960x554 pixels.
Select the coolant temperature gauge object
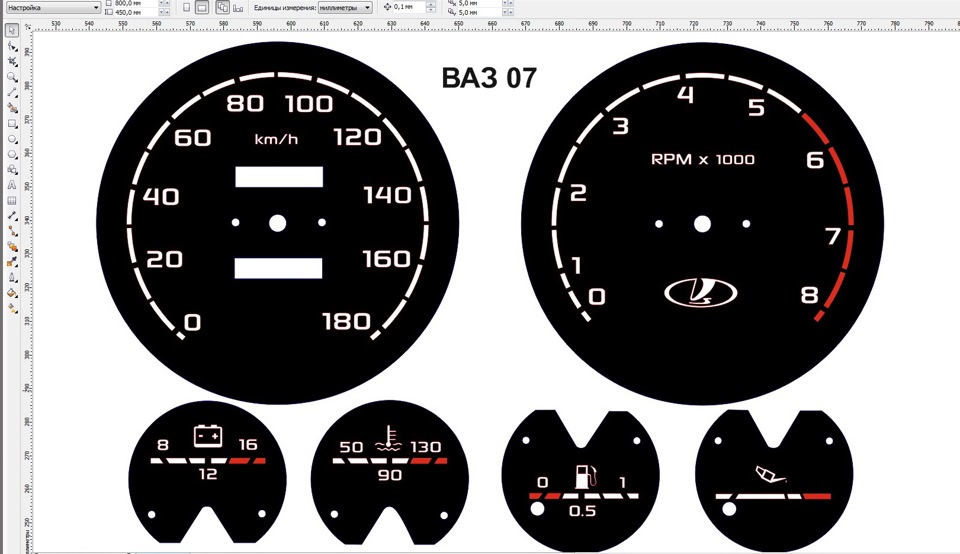tap(389, 472)
